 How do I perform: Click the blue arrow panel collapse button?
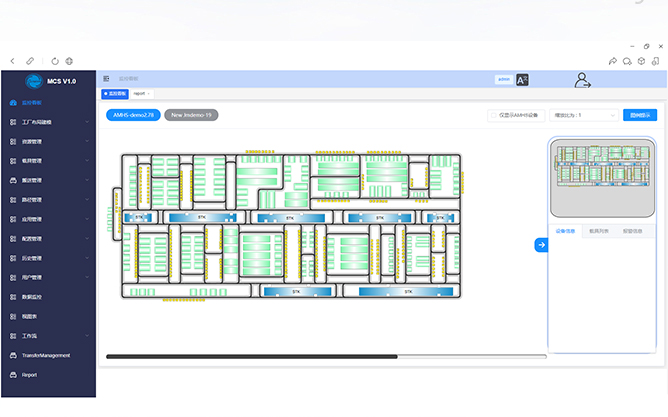(x=541, y=245)
